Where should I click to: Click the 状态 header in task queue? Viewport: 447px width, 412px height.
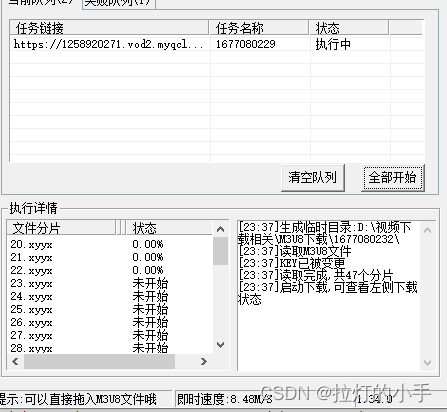coord(349,28)
